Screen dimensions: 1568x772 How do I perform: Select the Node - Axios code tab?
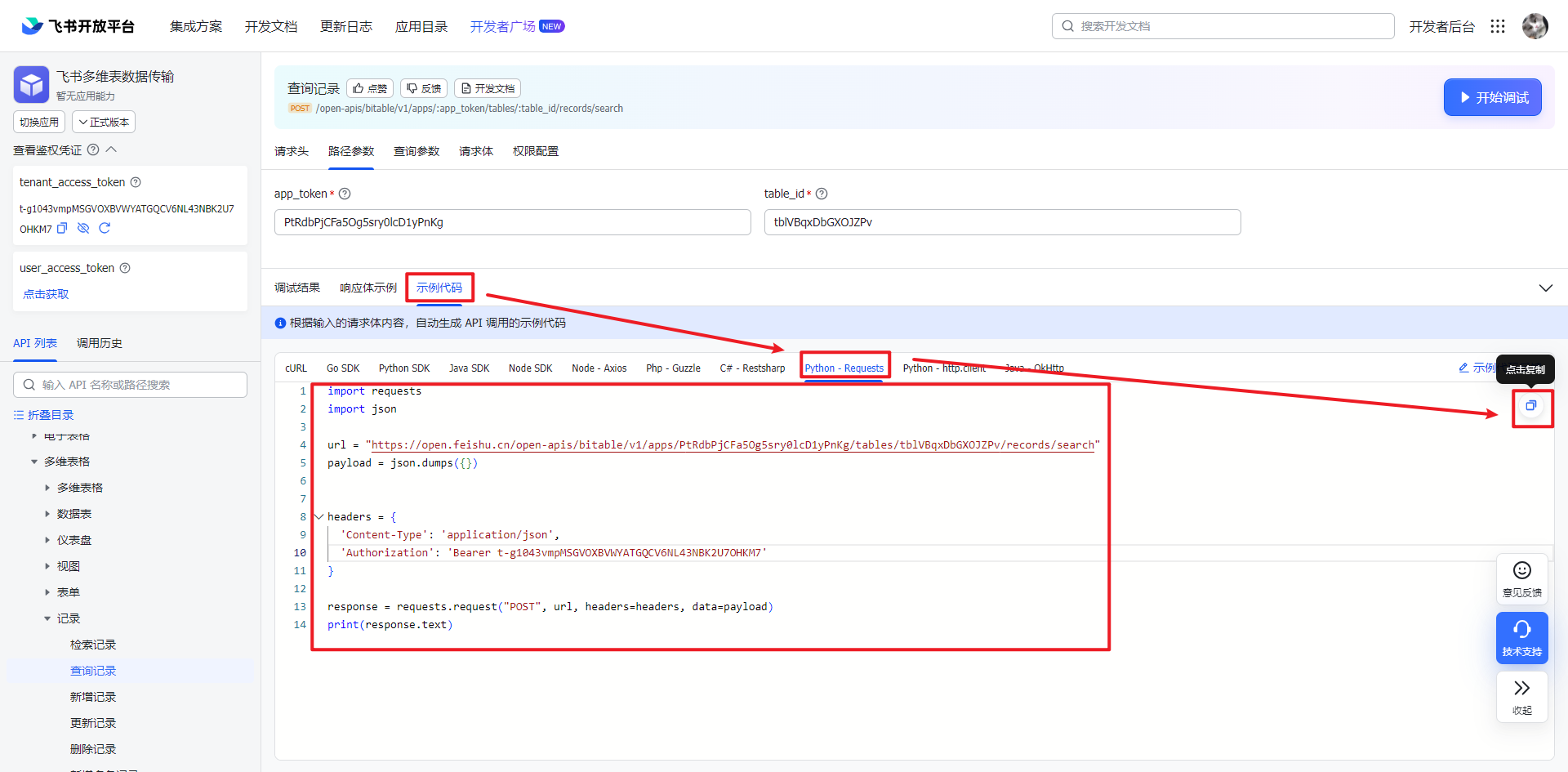(x=599, y=368)
